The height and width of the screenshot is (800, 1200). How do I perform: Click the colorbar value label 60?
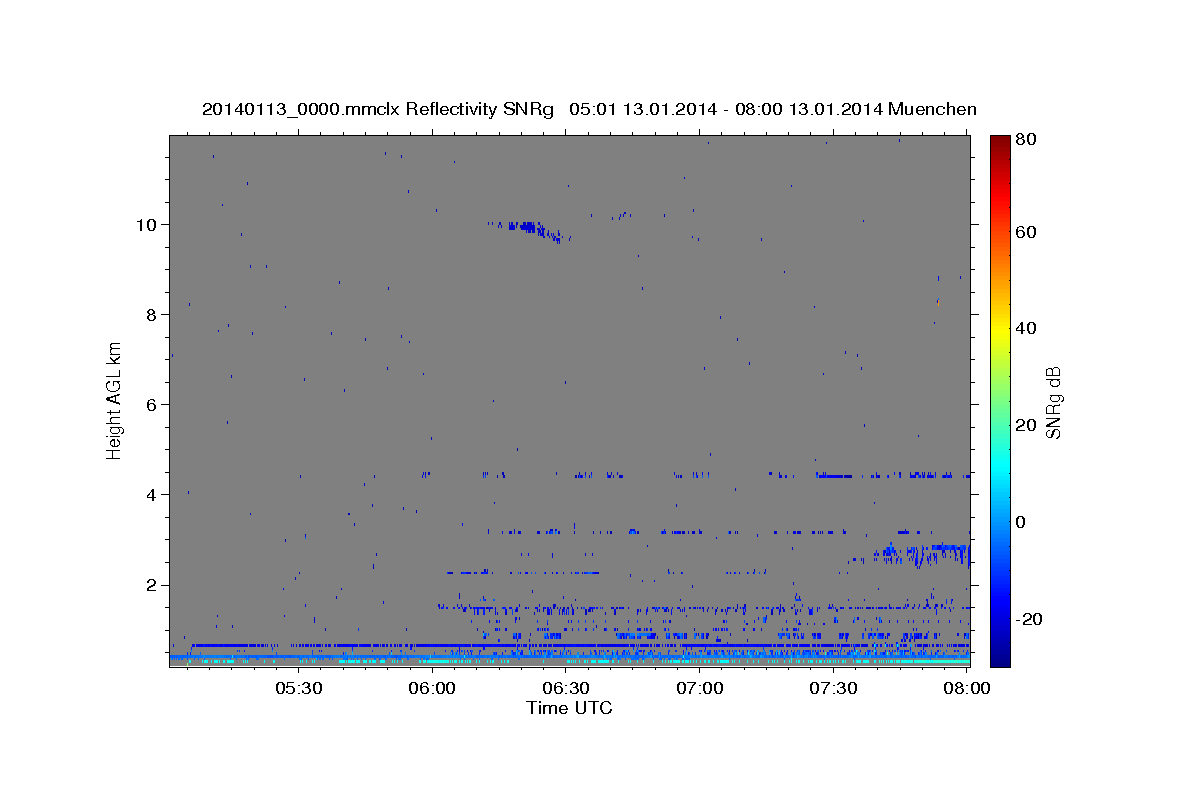tap(1026, 232)
